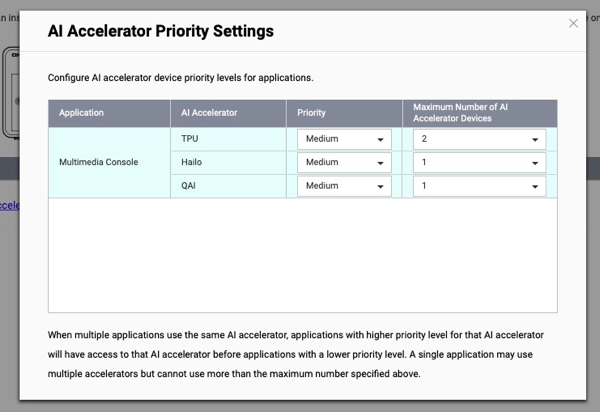
Task: Select the TPU accelerator row label
Action: [x=190, y=139]
